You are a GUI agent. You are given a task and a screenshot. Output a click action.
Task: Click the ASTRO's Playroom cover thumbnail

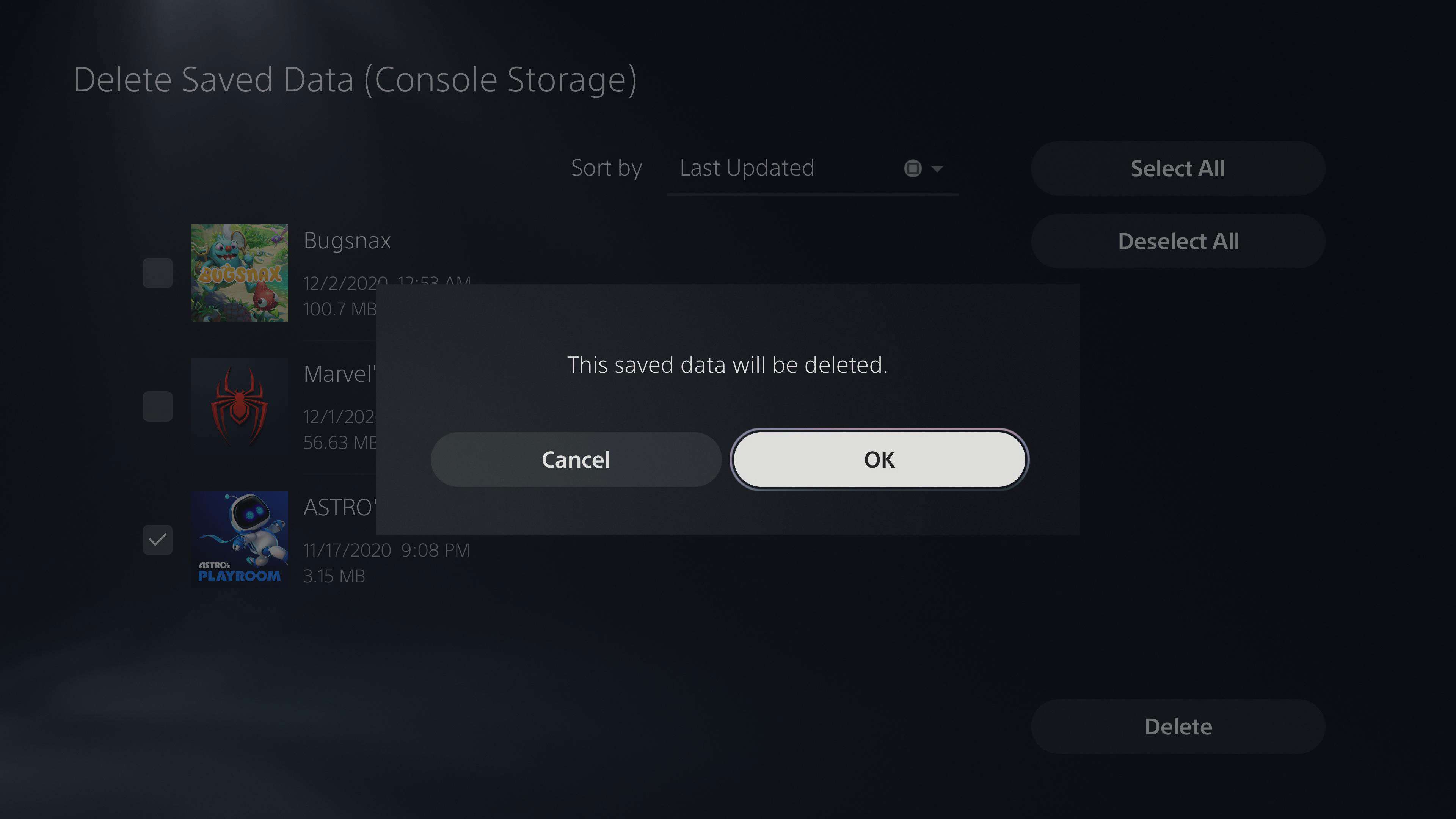coord(239,540)
